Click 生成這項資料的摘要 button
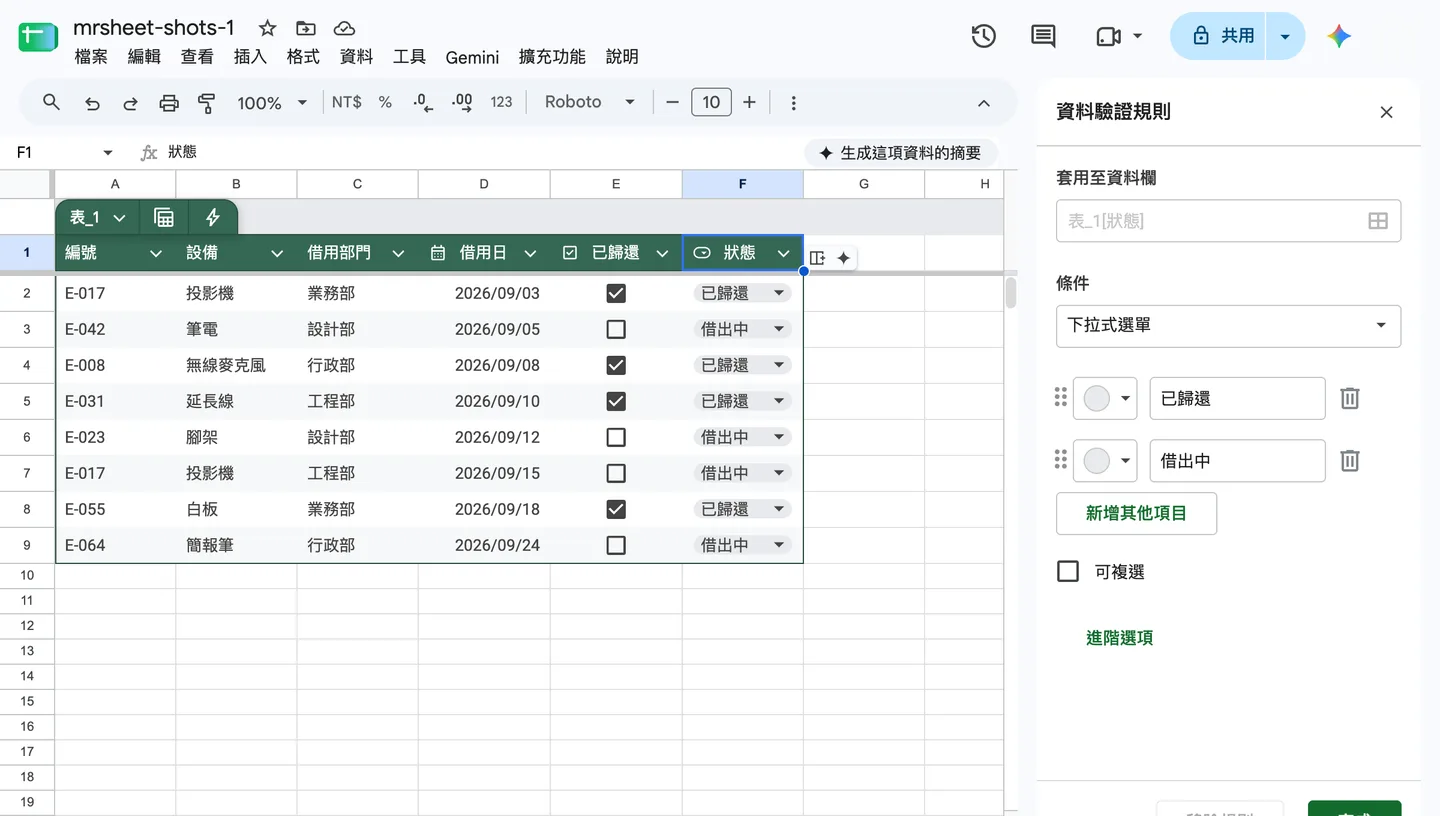 click(x=900, y=153)
